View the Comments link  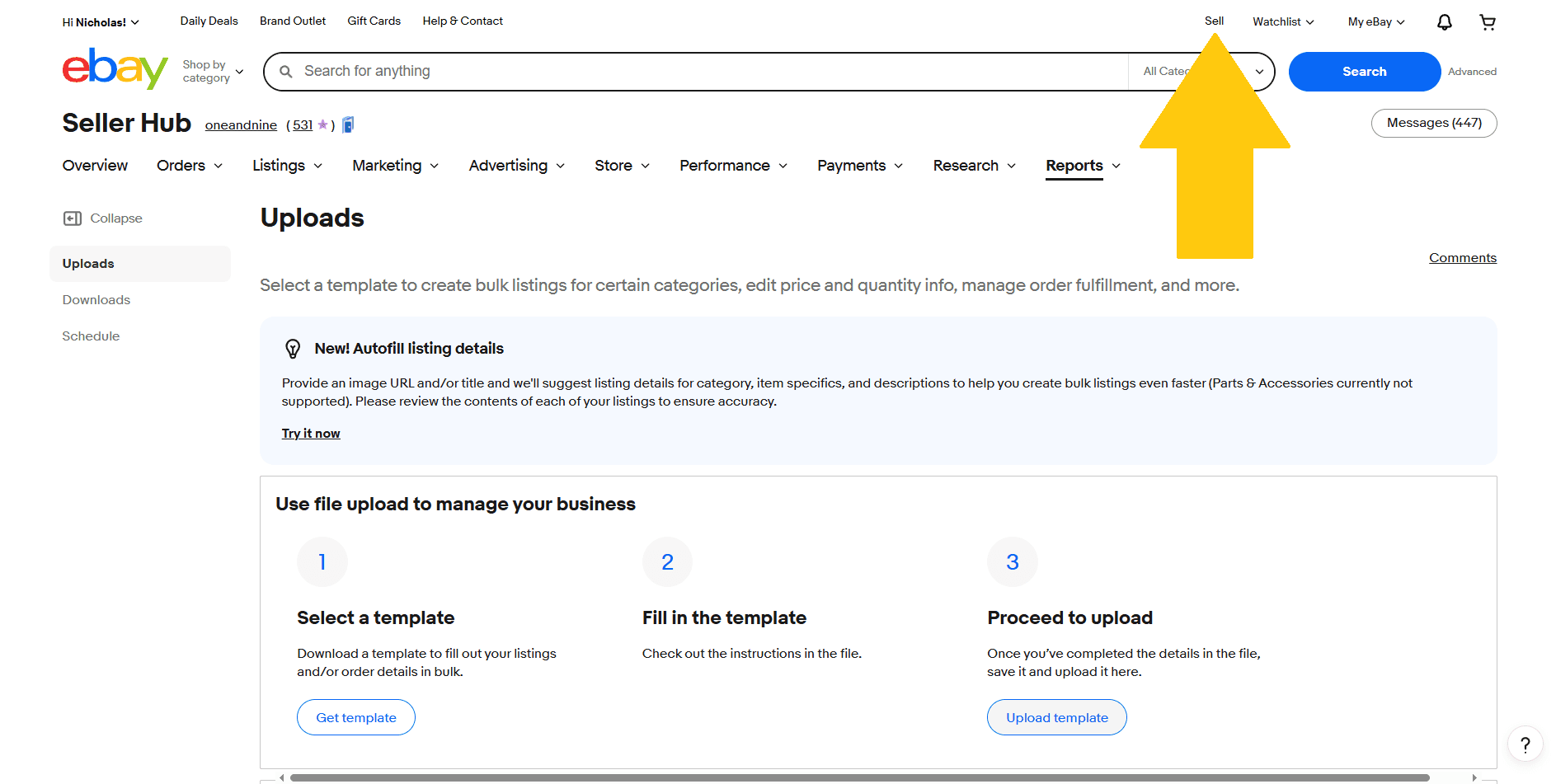click(x=1462, y=257)
